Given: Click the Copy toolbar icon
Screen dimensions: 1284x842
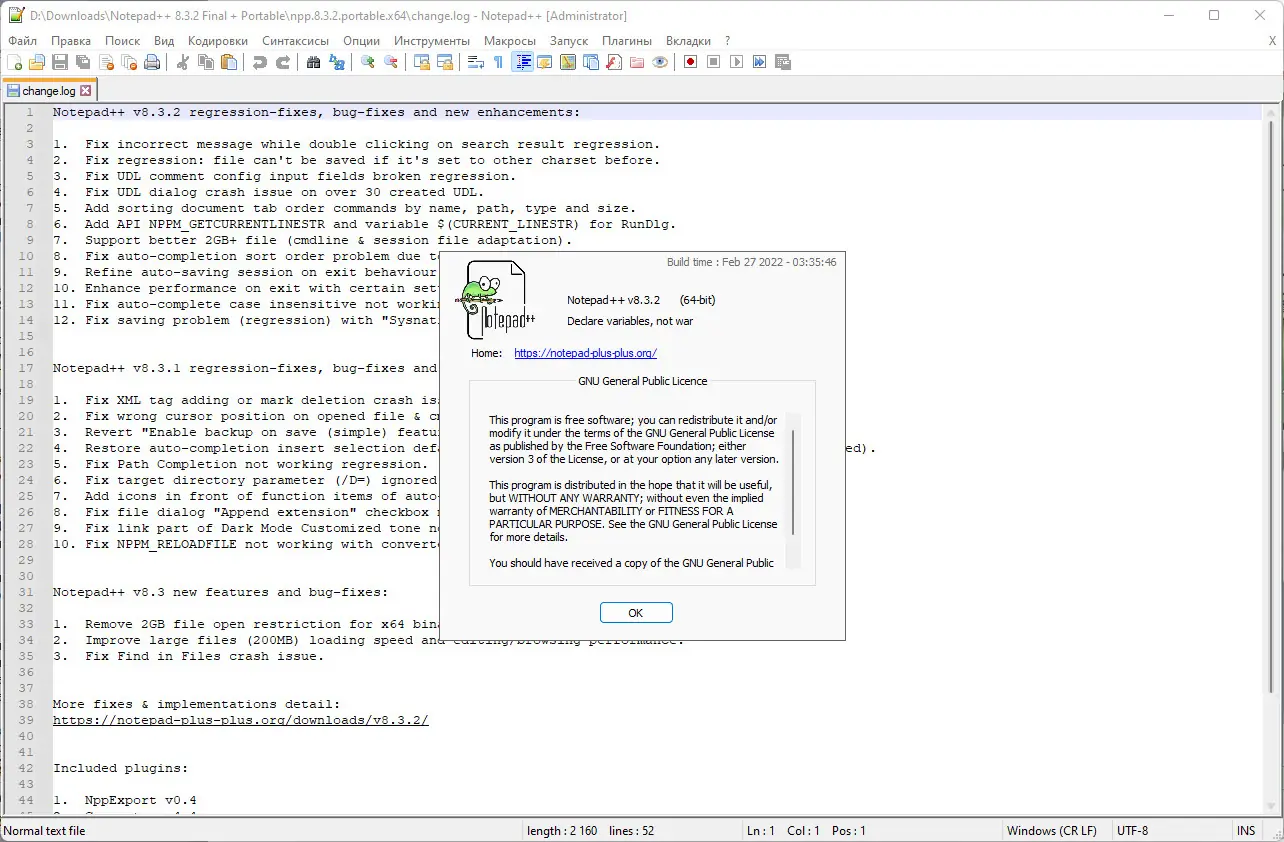Looking at the screenshot, I should coord(206,62).
